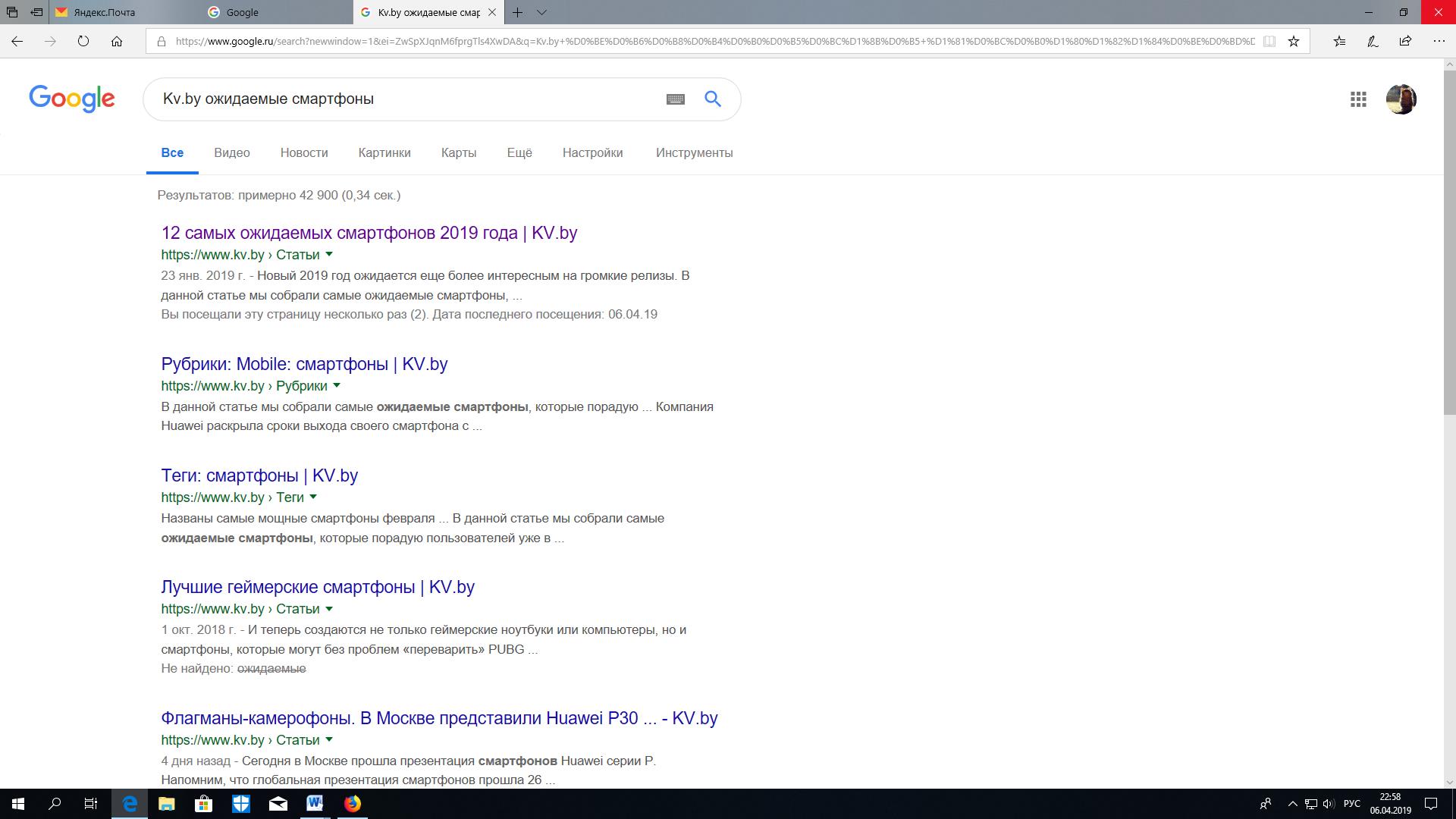The image size is (1456, 819).
Task: Open the Windows Start menu
Action: click(x=18, y=804)
